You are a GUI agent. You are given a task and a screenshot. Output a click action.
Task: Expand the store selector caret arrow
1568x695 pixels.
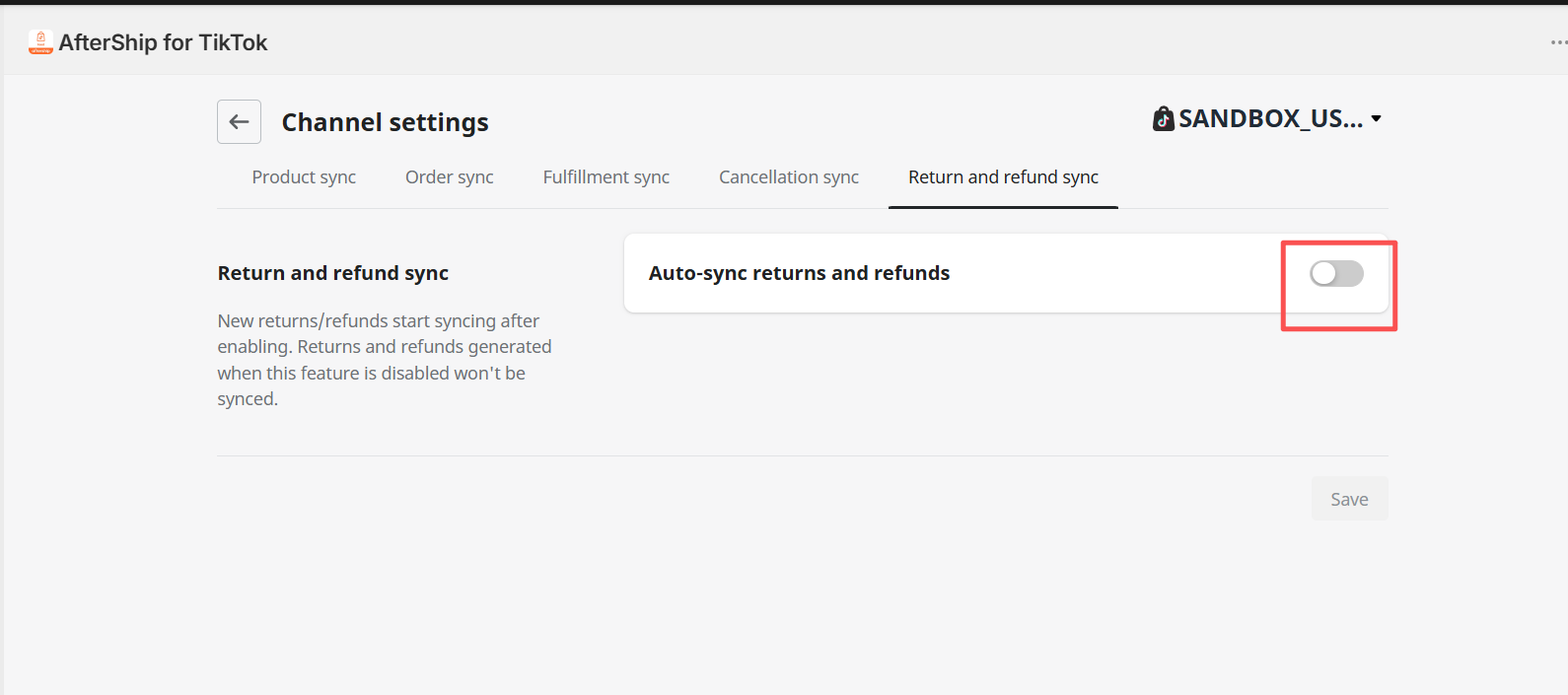click(1377, 119)
